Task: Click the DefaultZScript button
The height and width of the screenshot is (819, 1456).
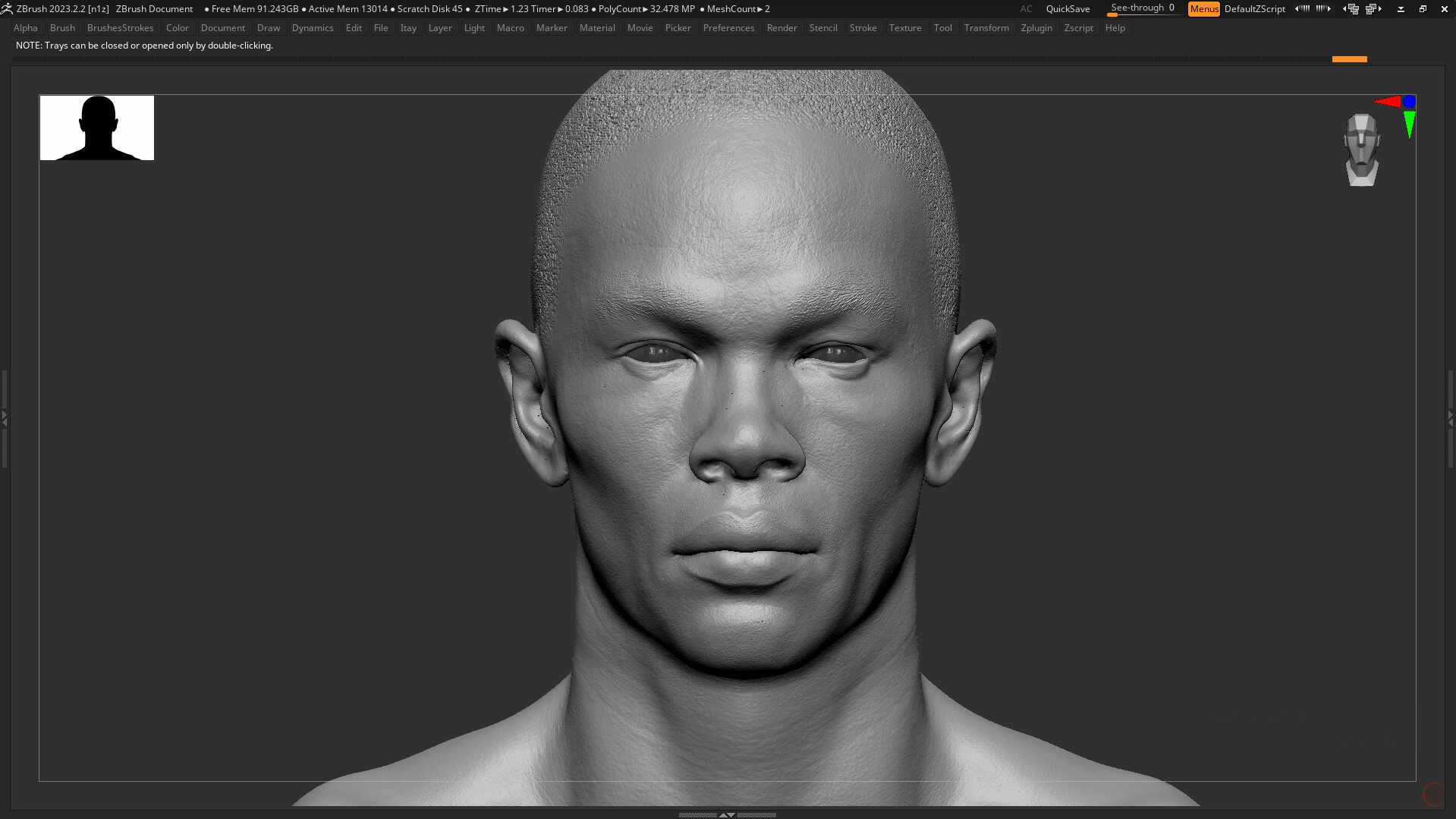Action: [x=1255, y=9]
